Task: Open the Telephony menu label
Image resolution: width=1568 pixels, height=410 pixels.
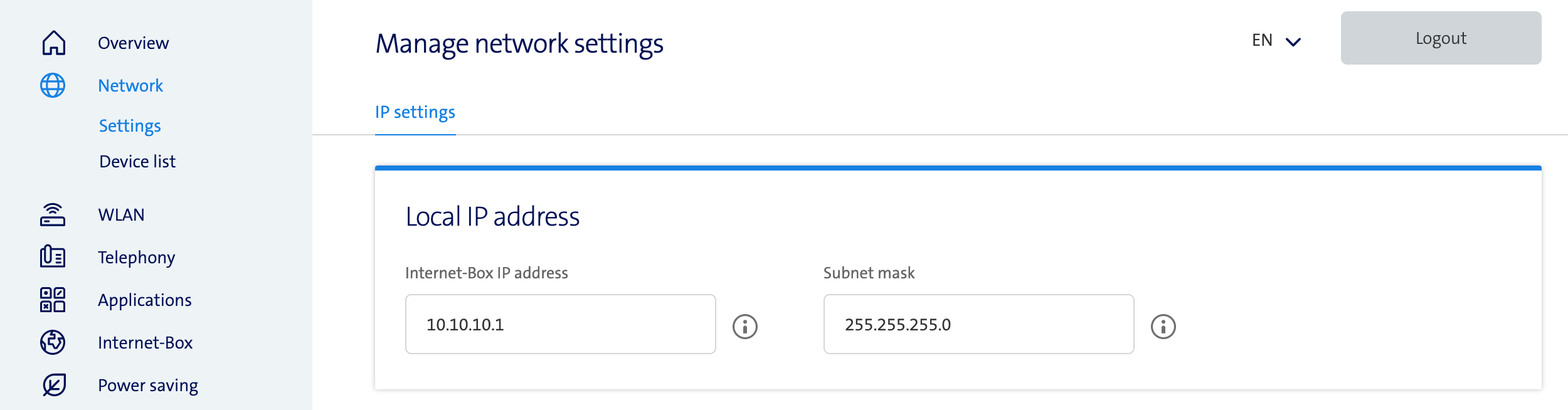Action: click(136, 258)
